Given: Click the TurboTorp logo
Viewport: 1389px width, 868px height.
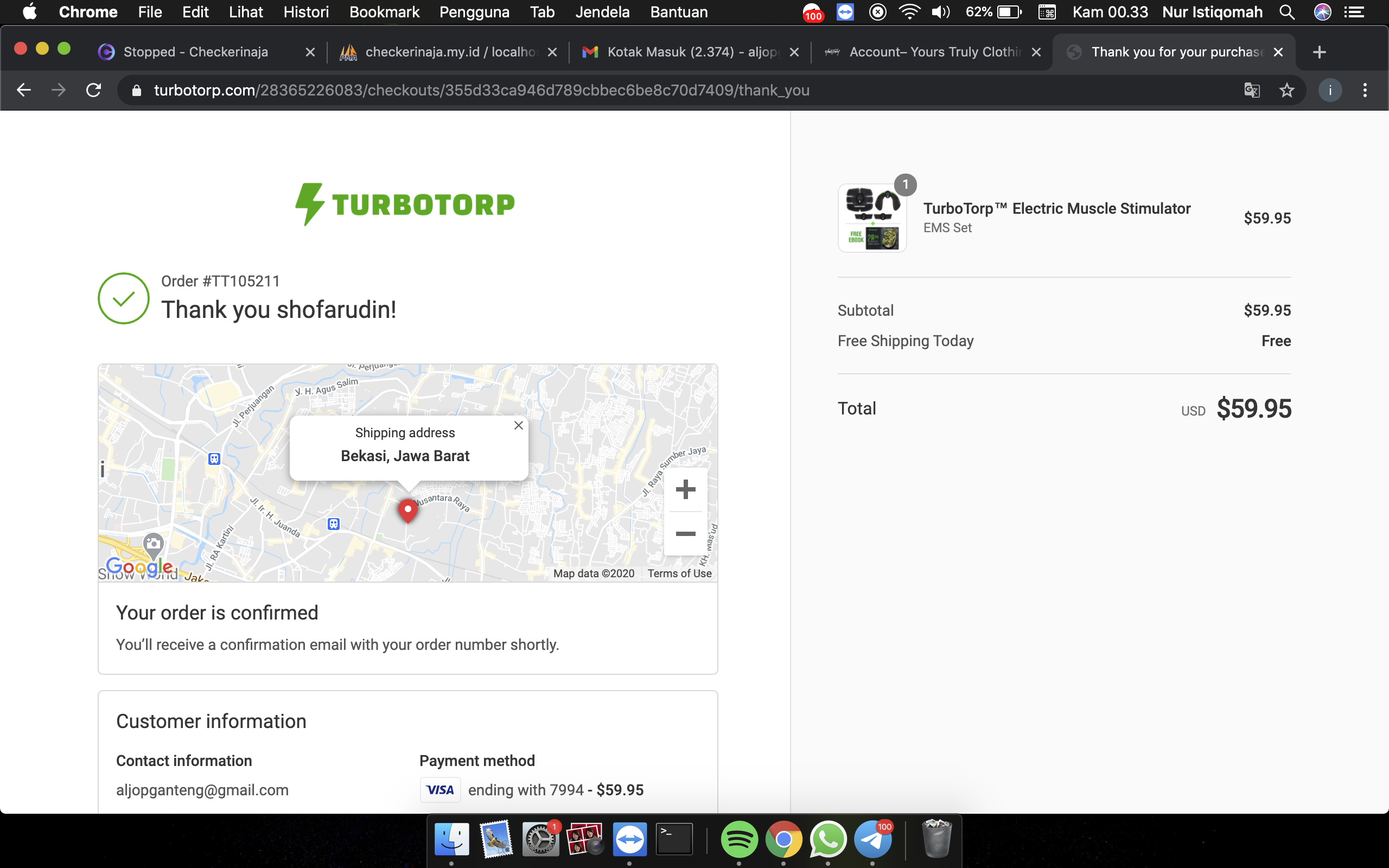Looking at the screenshot, I should pyautogui.click(x=405, y=205).
